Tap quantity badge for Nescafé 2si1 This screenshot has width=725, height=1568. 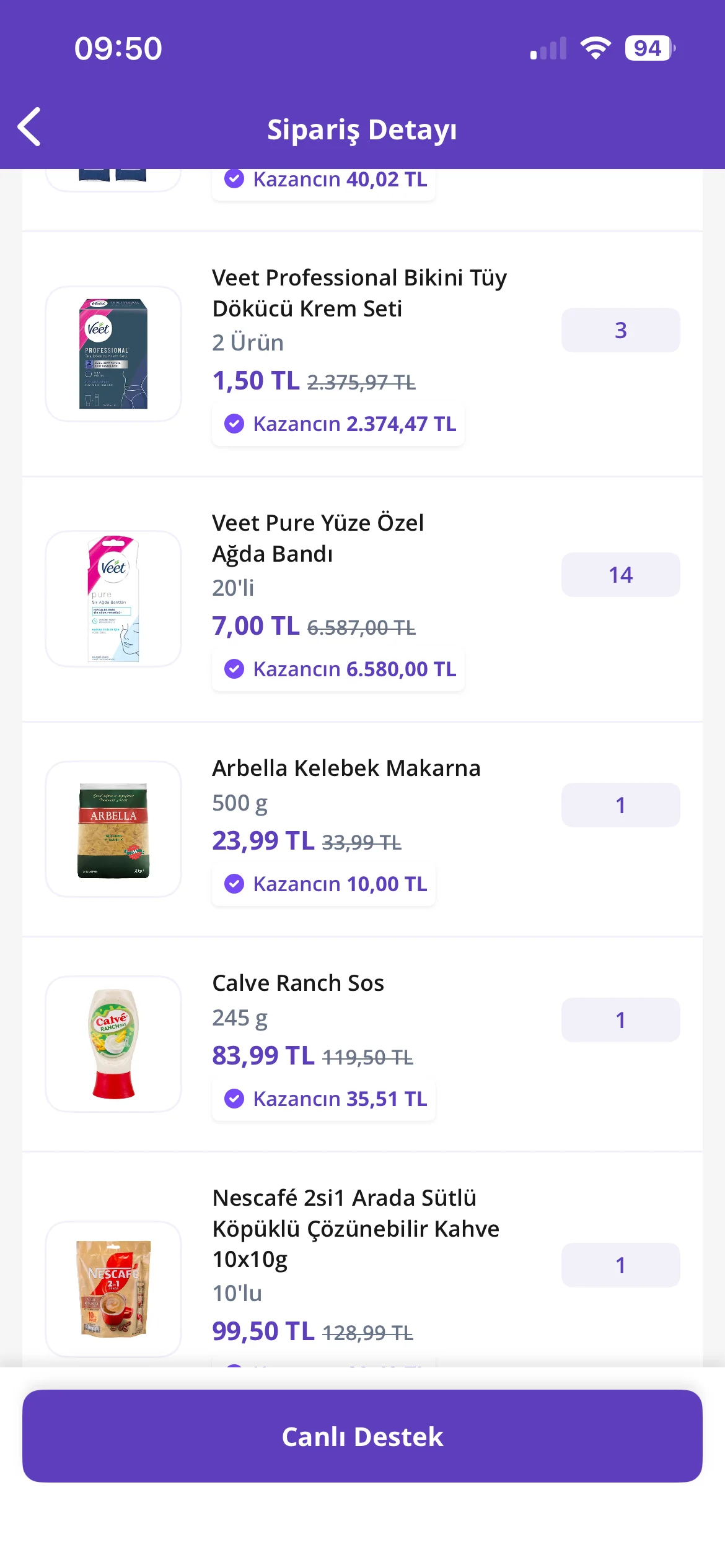(x=620, y=1265)
